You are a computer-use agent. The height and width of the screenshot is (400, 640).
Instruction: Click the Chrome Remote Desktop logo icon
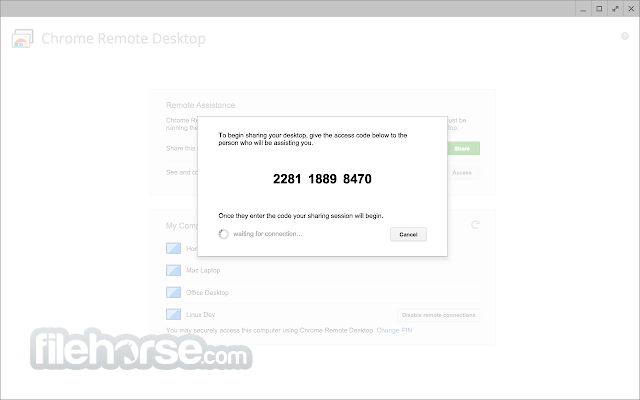click(x=22, y=38)
